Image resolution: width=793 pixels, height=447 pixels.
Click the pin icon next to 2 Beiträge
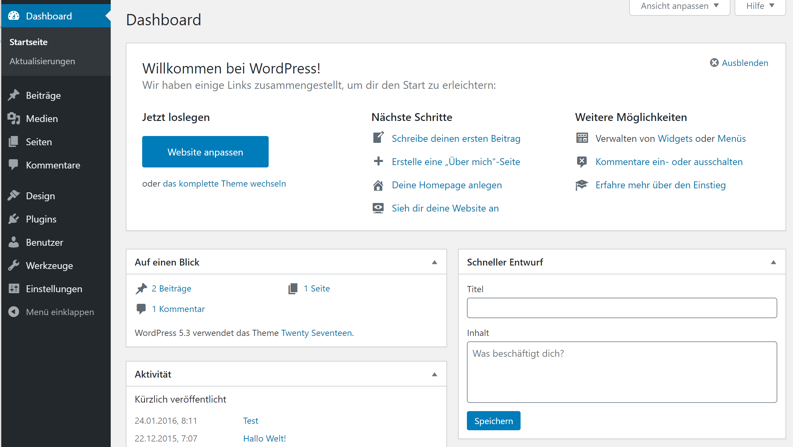(x=141, y=289)
